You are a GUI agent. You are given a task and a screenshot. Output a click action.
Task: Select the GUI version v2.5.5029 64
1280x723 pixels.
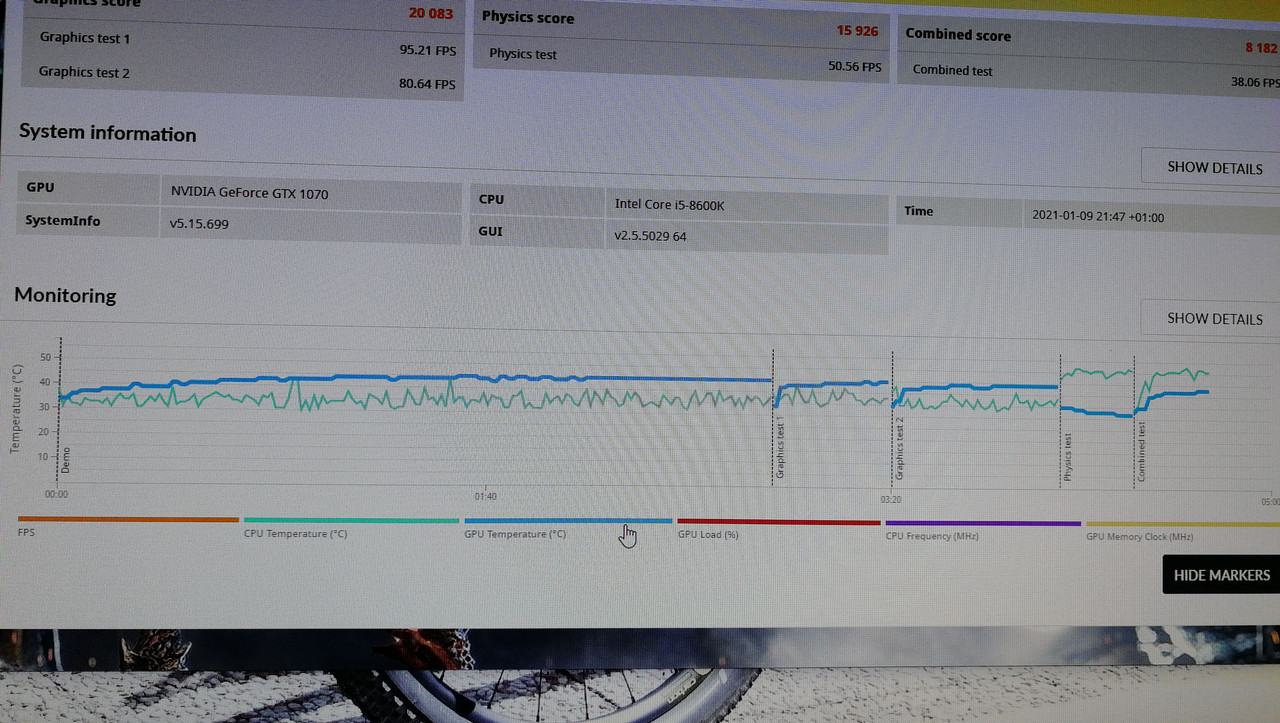coord(650,236)
